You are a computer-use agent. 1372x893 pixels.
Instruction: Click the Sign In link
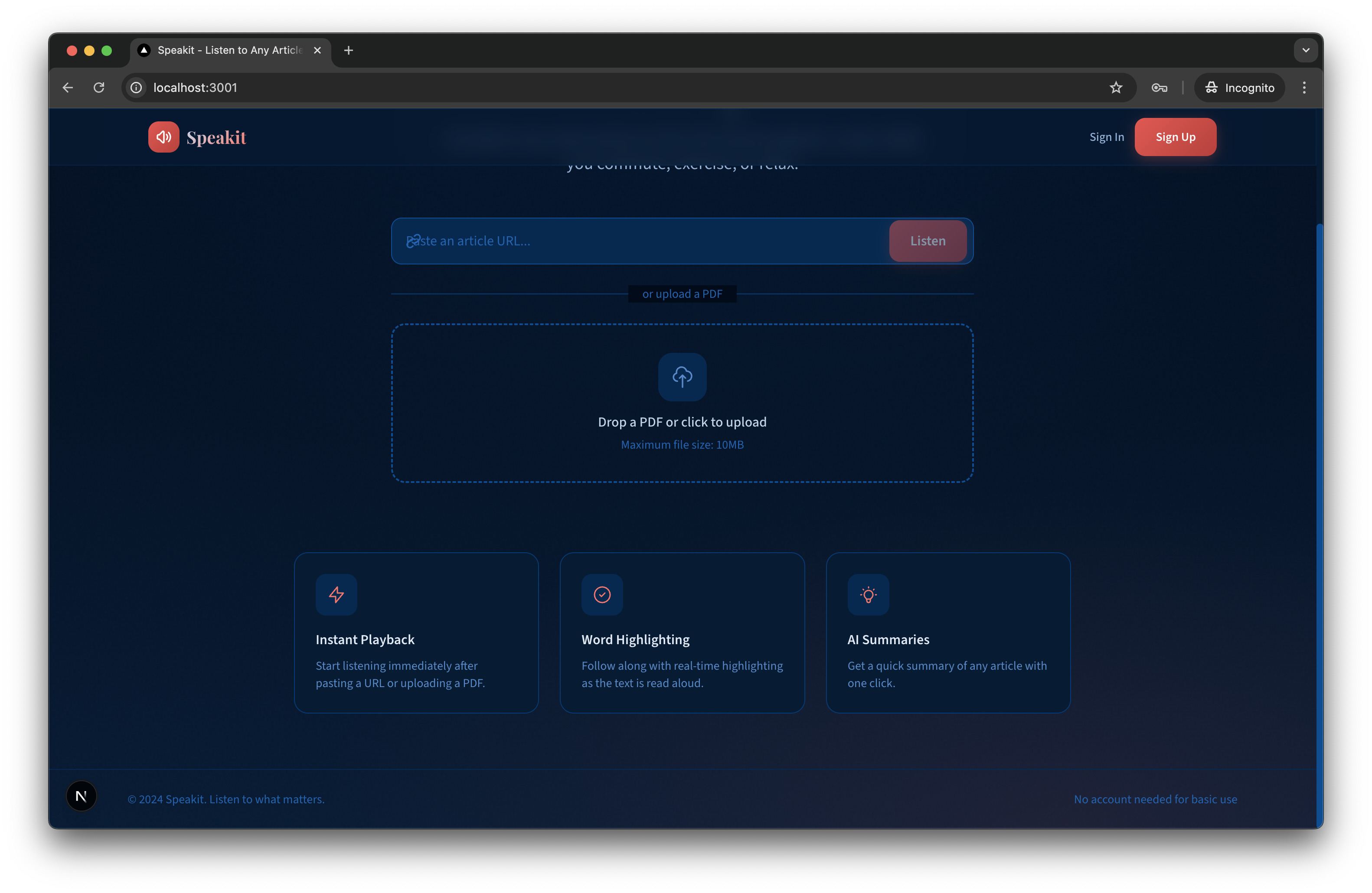1106,137
